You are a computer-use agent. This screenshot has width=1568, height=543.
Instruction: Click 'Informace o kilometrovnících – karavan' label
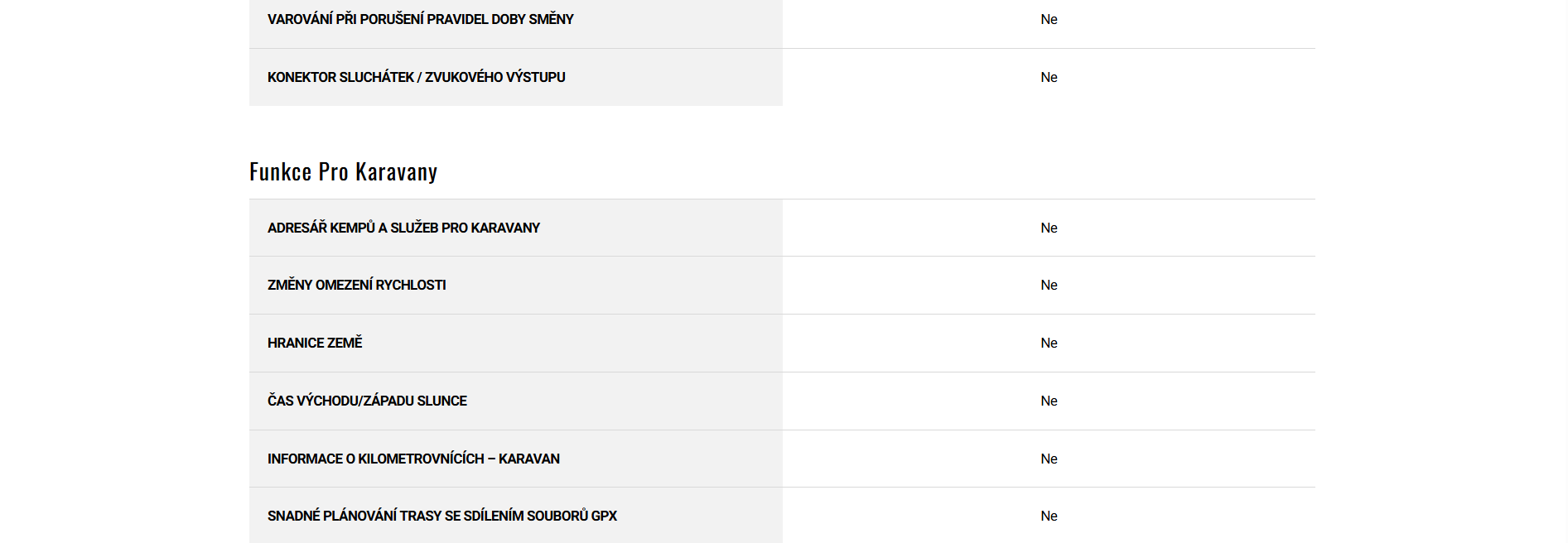pyautogui.click(x=413, y=459)
